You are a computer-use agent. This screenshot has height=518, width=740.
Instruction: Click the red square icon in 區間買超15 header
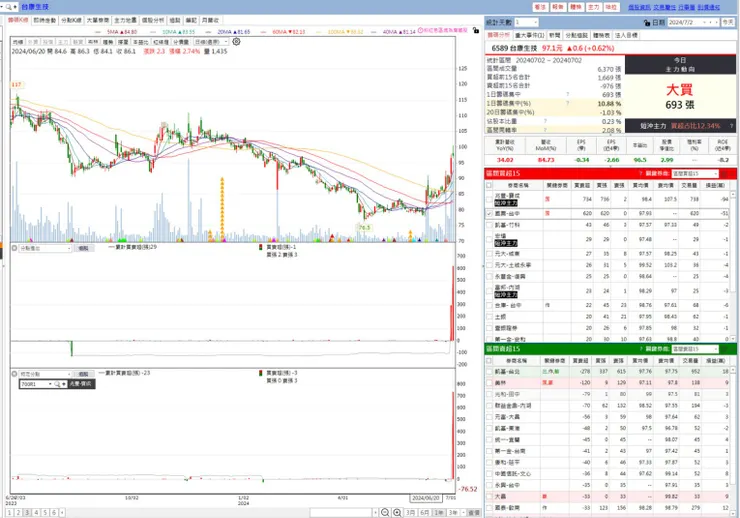pos(724,174)
